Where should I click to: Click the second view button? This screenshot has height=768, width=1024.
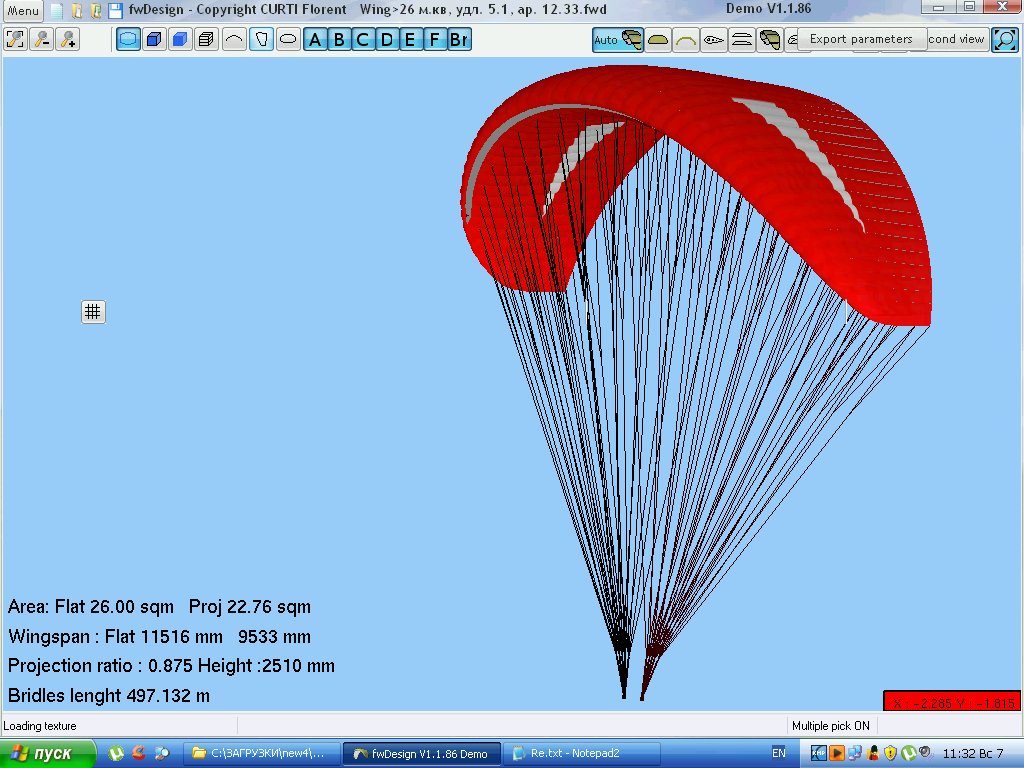click(956, 40)
